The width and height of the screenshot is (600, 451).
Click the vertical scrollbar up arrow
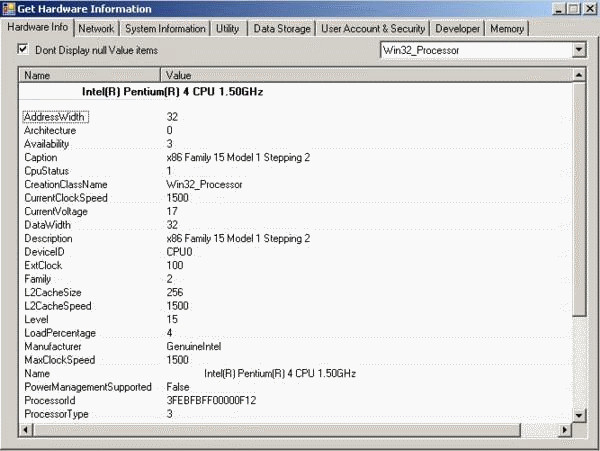[579, 75]
